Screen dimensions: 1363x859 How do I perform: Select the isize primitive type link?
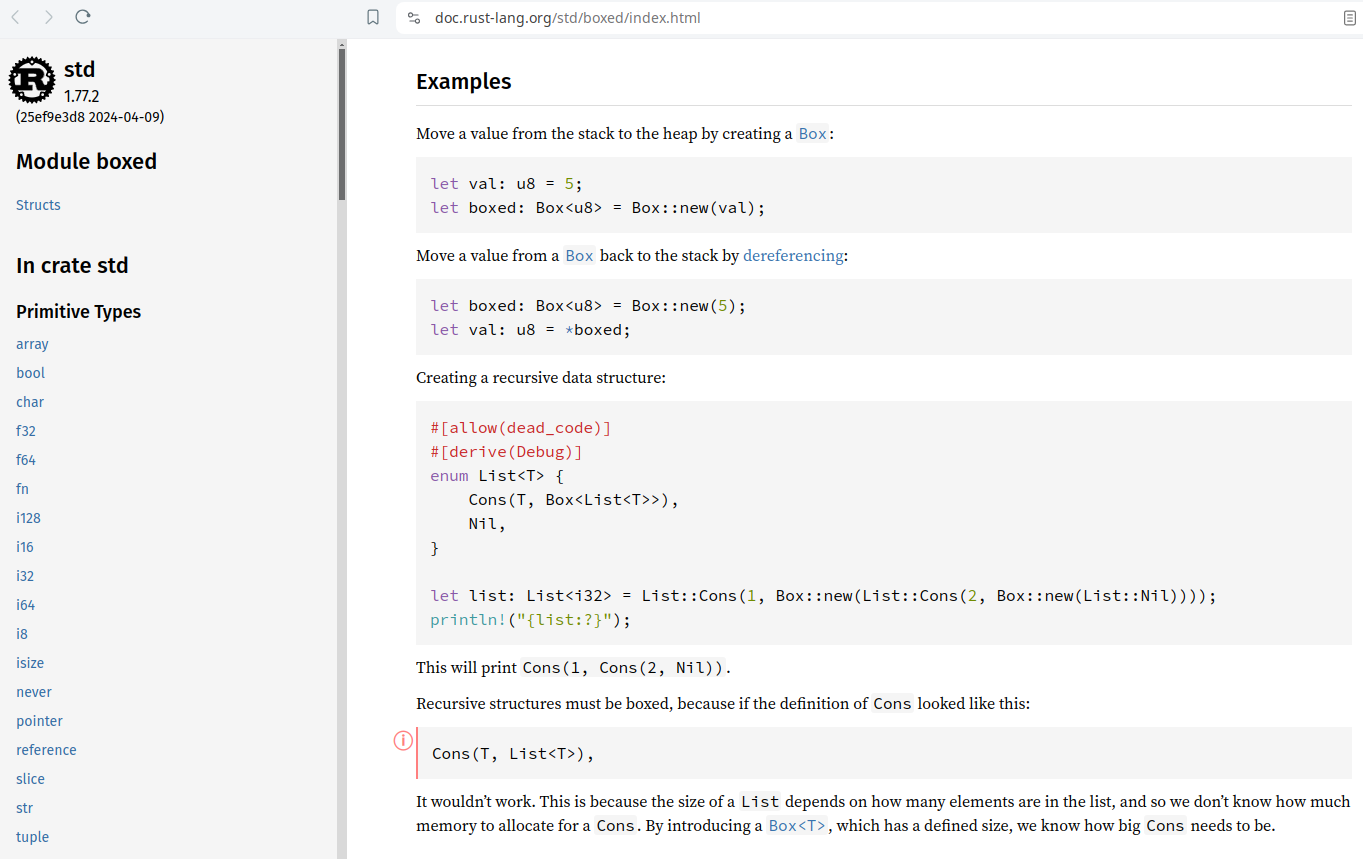point(30,663)
